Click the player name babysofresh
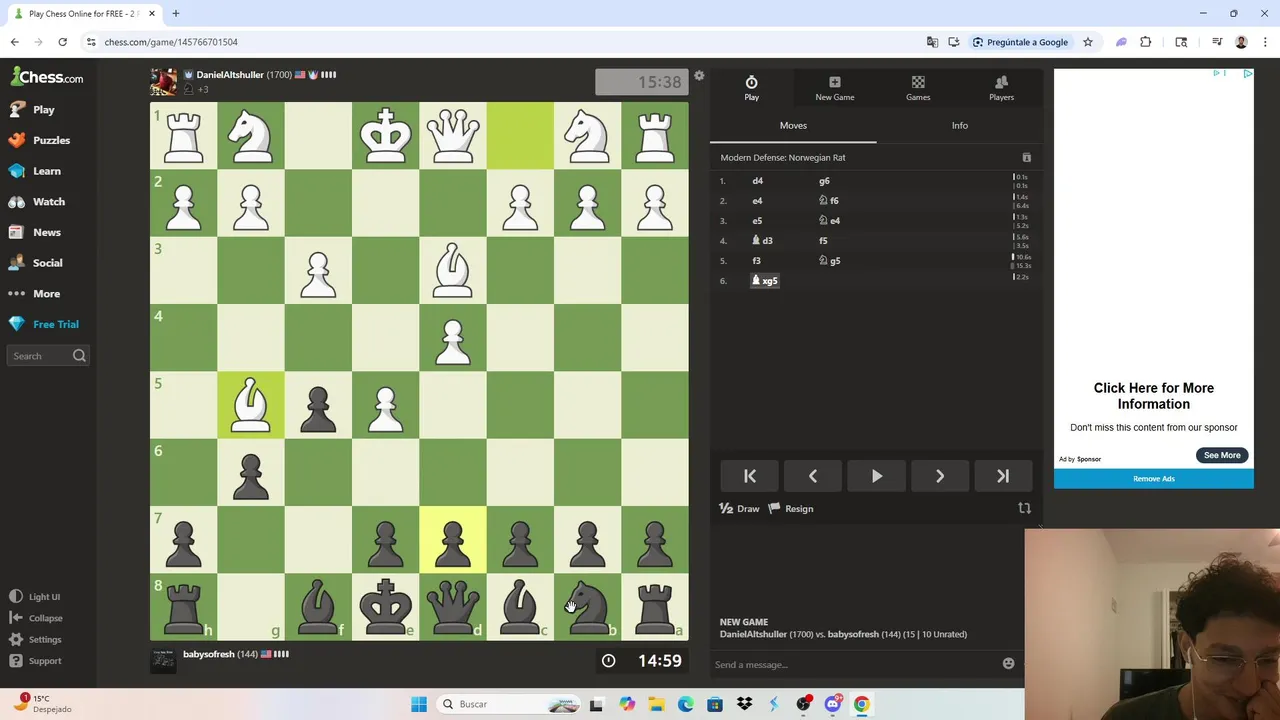The image size is (1280, 720). [208, 654]
